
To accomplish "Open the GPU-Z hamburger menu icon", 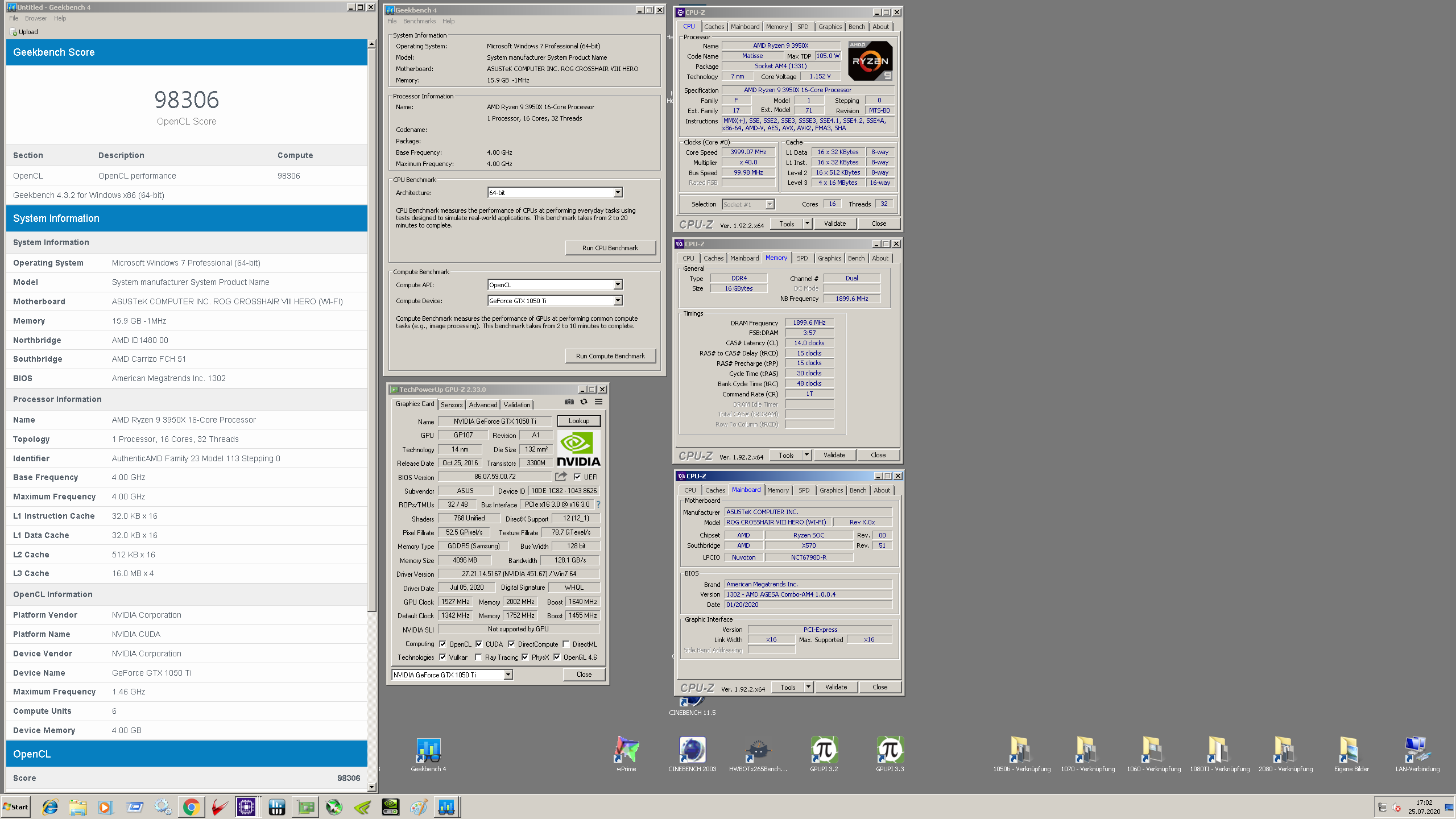I will click(598, 402).
